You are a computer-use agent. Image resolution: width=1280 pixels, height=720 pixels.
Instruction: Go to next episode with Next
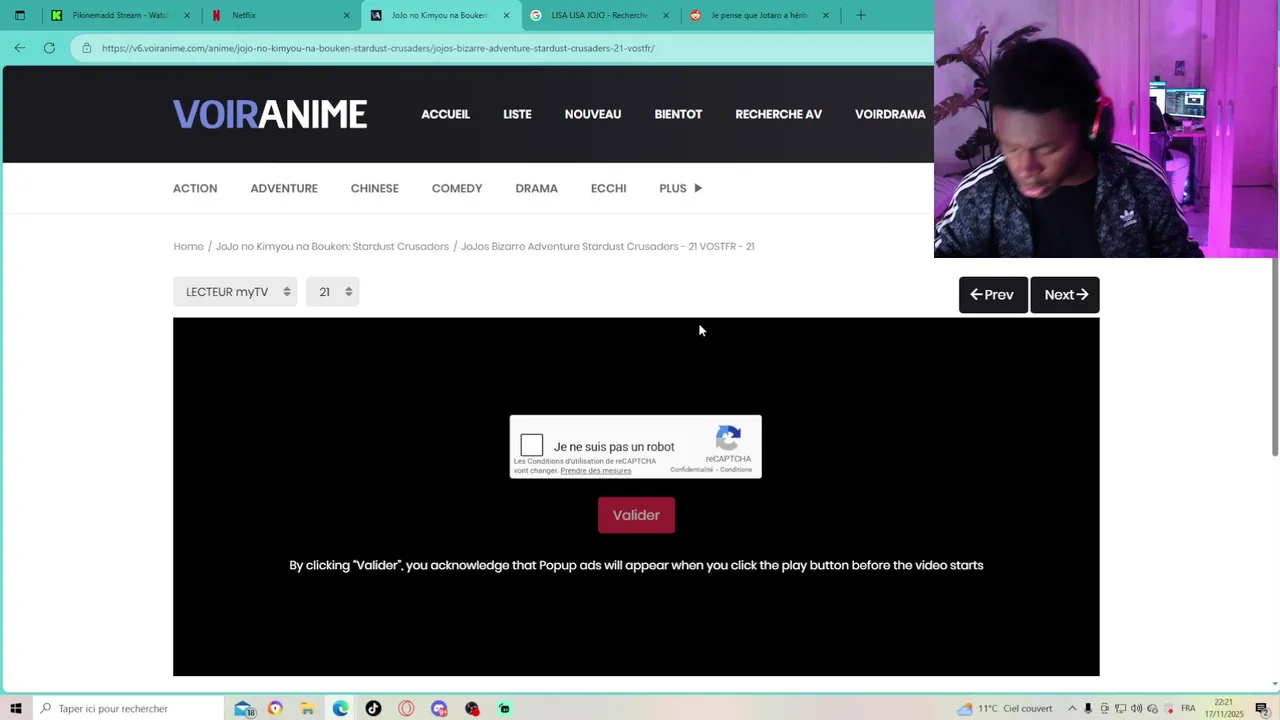pos(1065,295)
